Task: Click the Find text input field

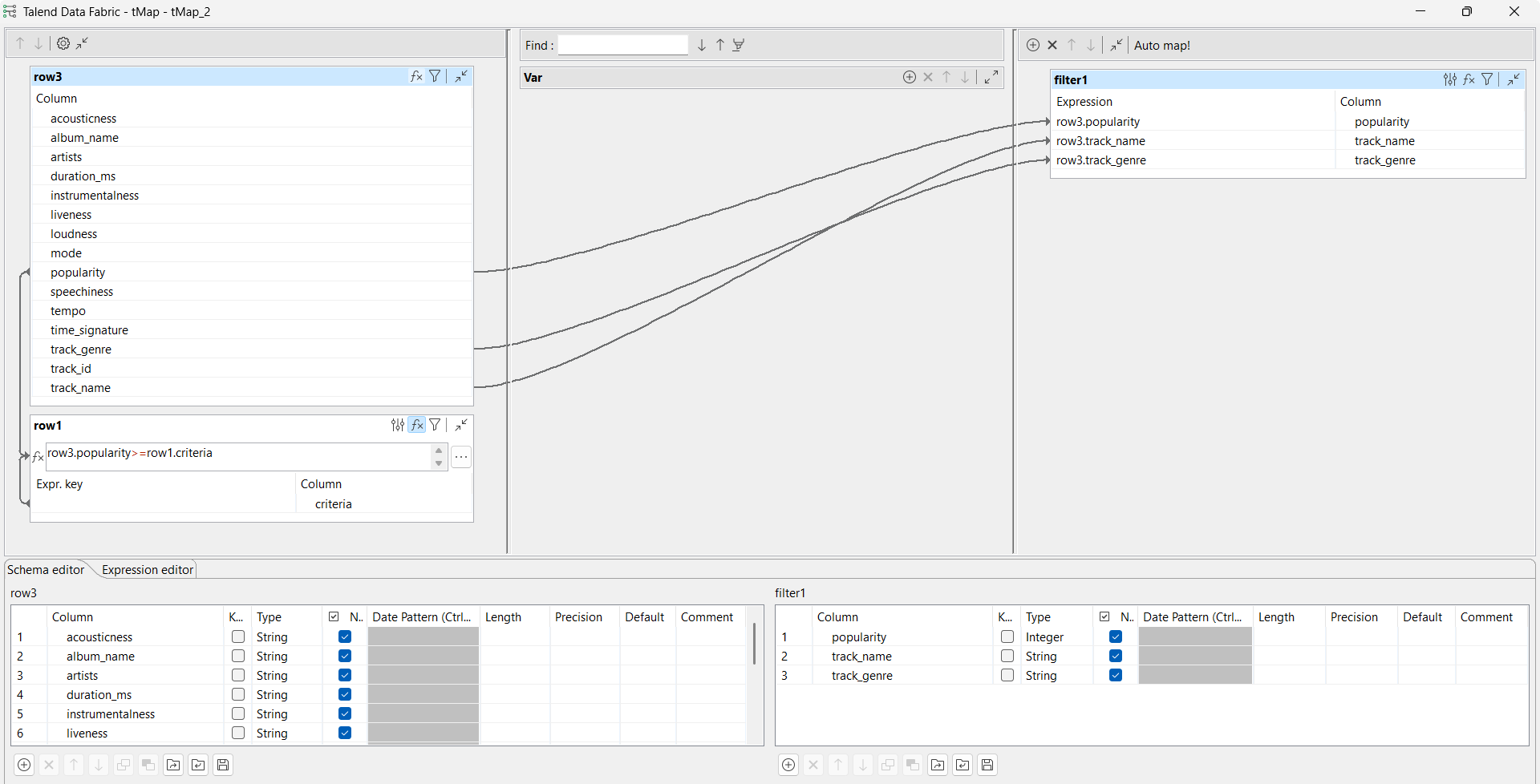Action: pyautogui.click(x=622, y=45)
